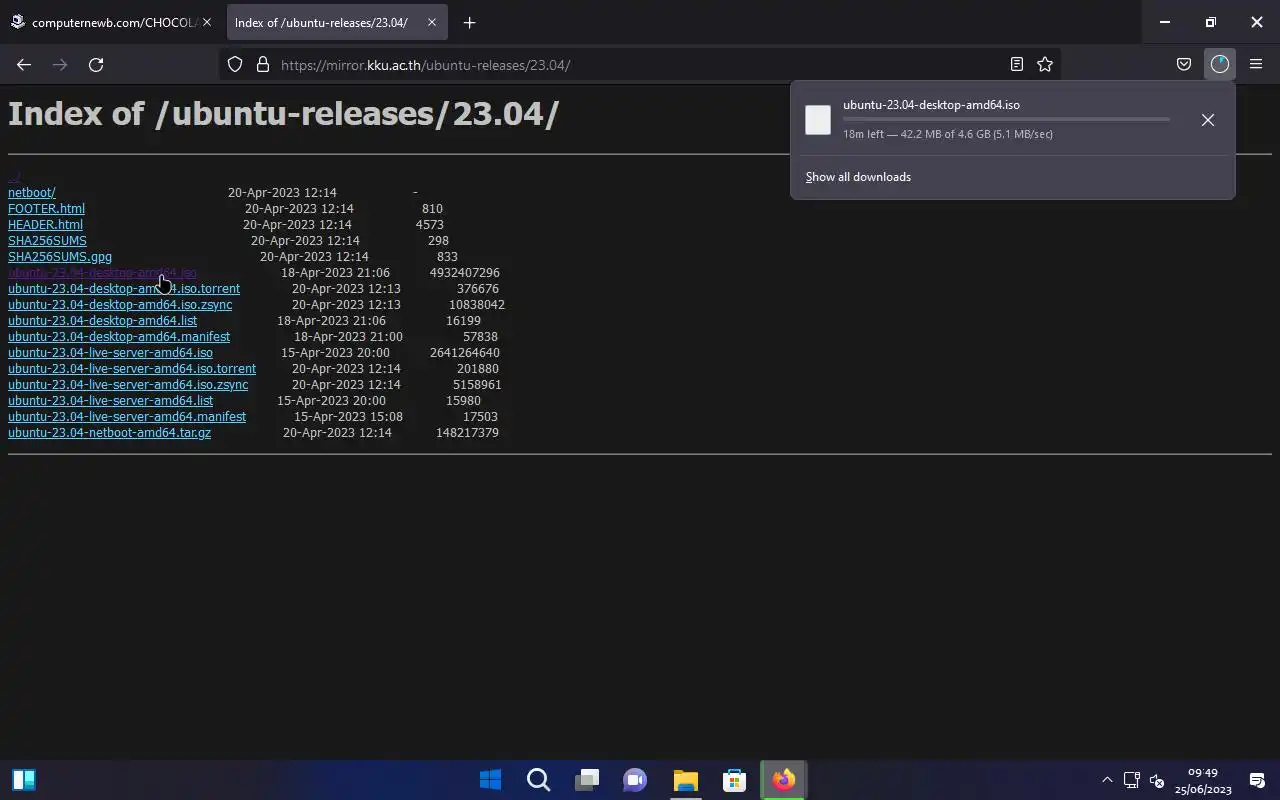The height and width of the screenshot is (800, 1280).
Task: Click ubuntu-23.04-desktop-amd64.iso.torrent link
Action: click(x=124, y=289)
